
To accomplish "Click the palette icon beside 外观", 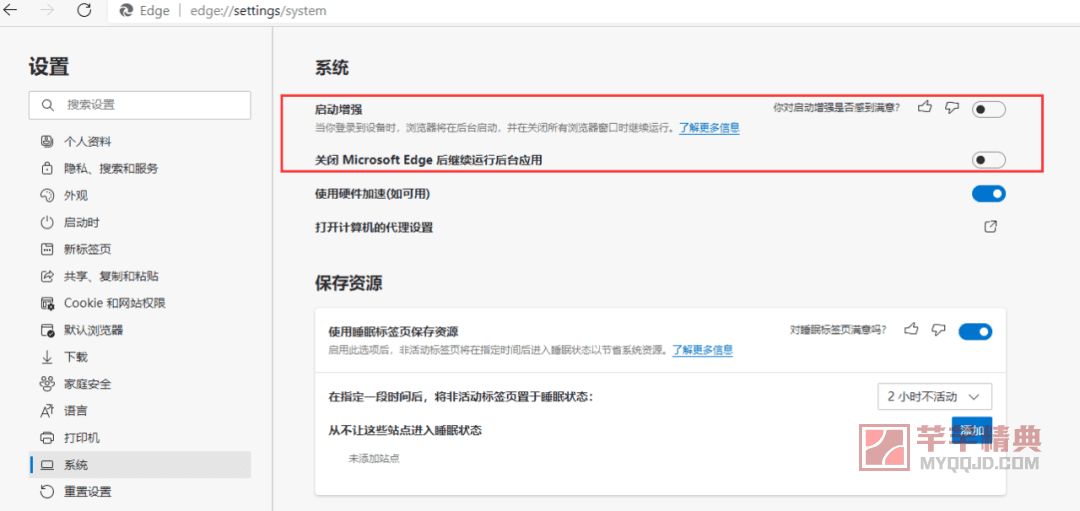I will (x=48, y=196).
